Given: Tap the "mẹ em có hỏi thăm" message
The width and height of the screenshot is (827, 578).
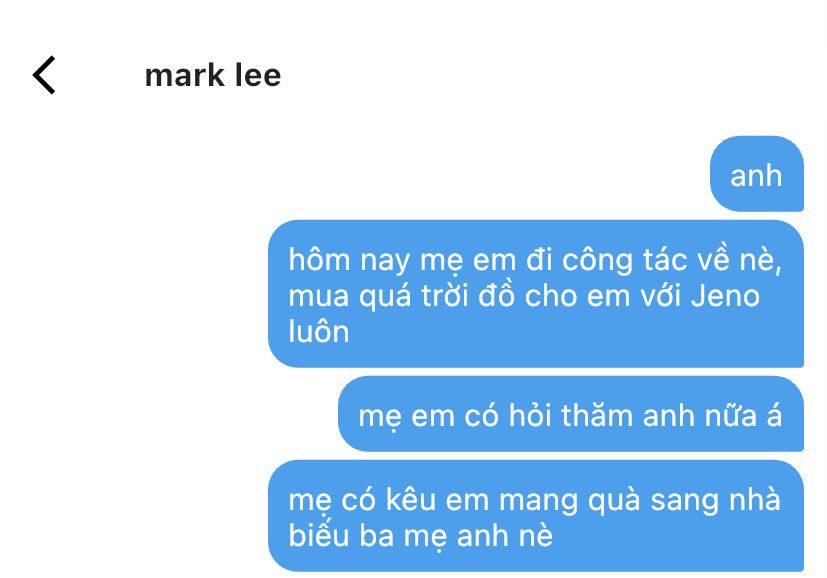Looking at the screenshot, I should (571, 414).
